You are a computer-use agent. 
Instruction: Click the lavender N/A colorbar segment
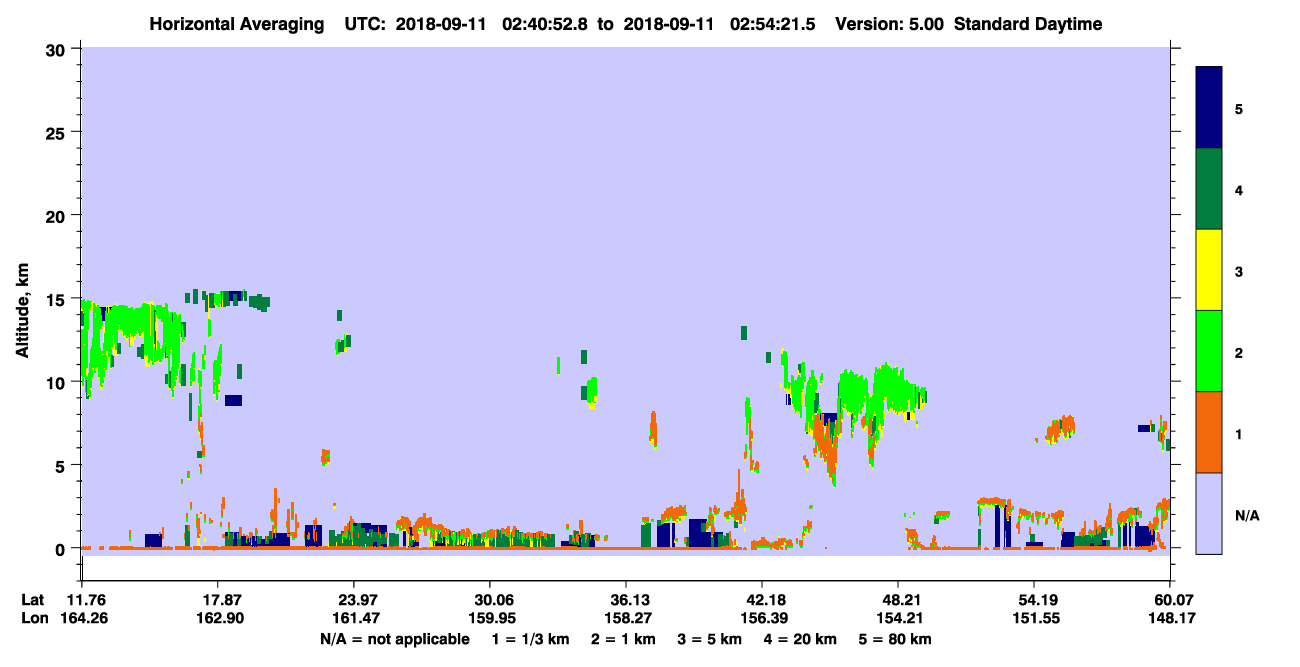coord(1209,513)
